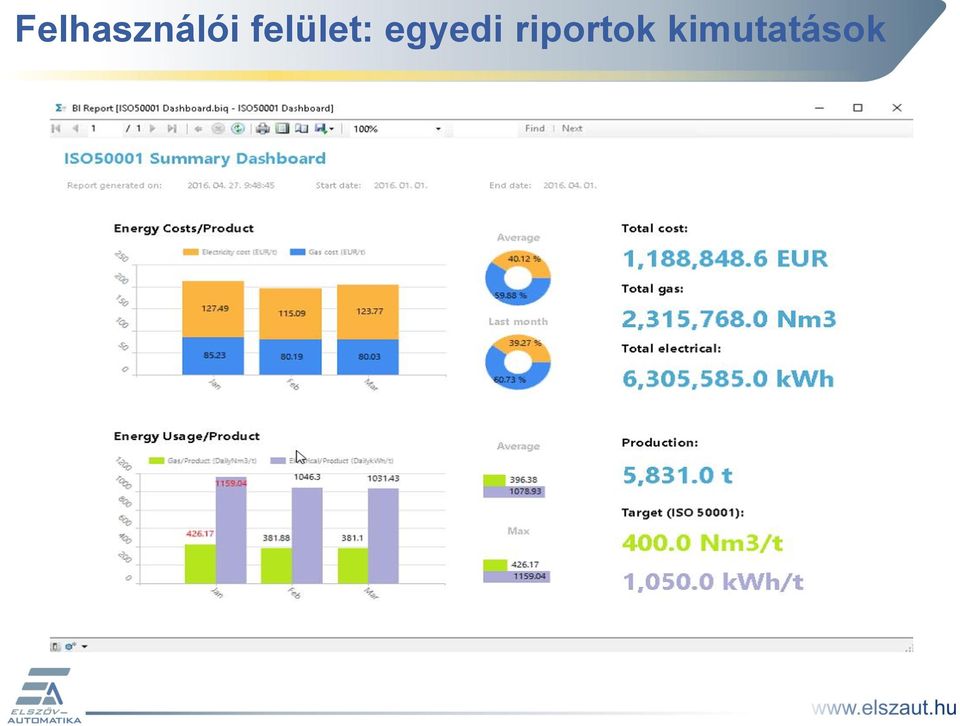Close the BI Report window
The height and width of the screenshot is (726, 960).
897,108
